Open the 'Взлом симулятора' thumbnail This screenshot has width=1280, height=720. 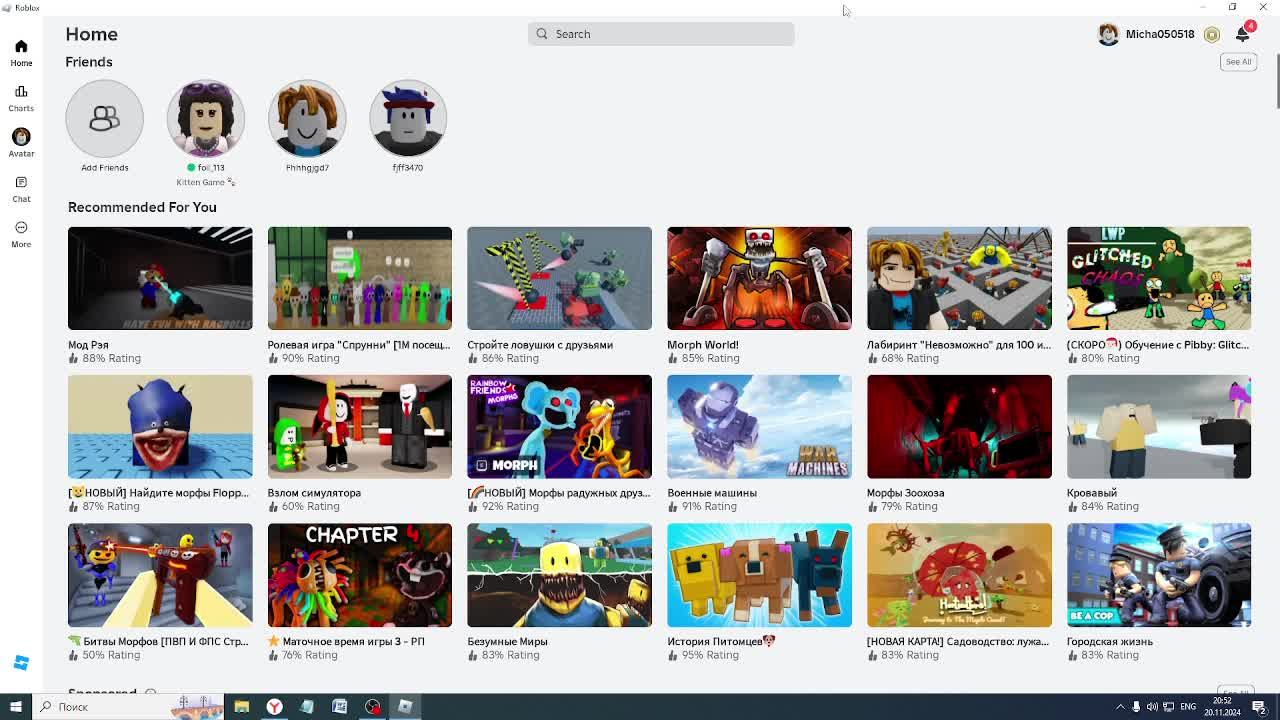(x=360, y=427)
